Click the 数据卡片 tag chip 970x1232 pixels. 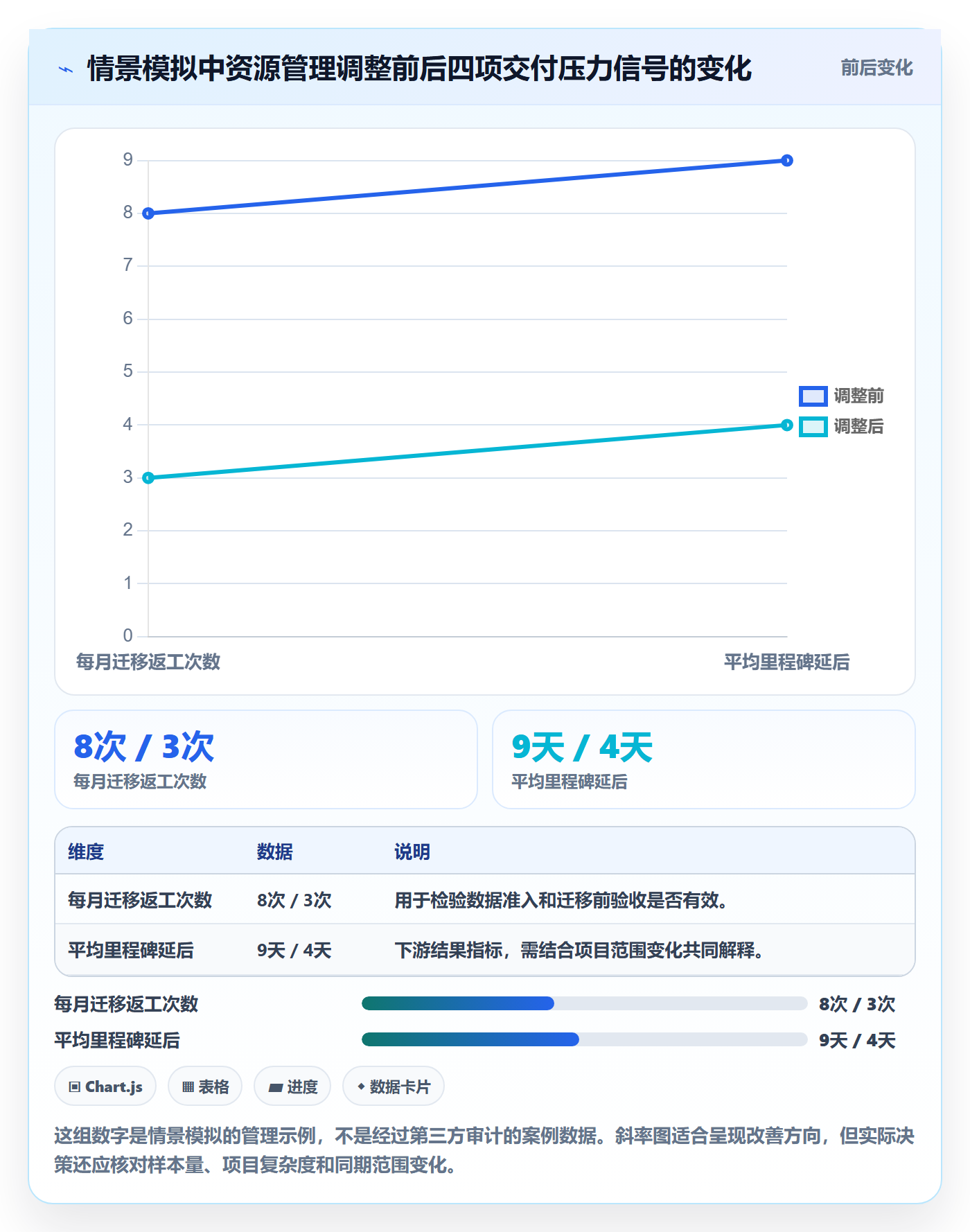coord(394,1086)
